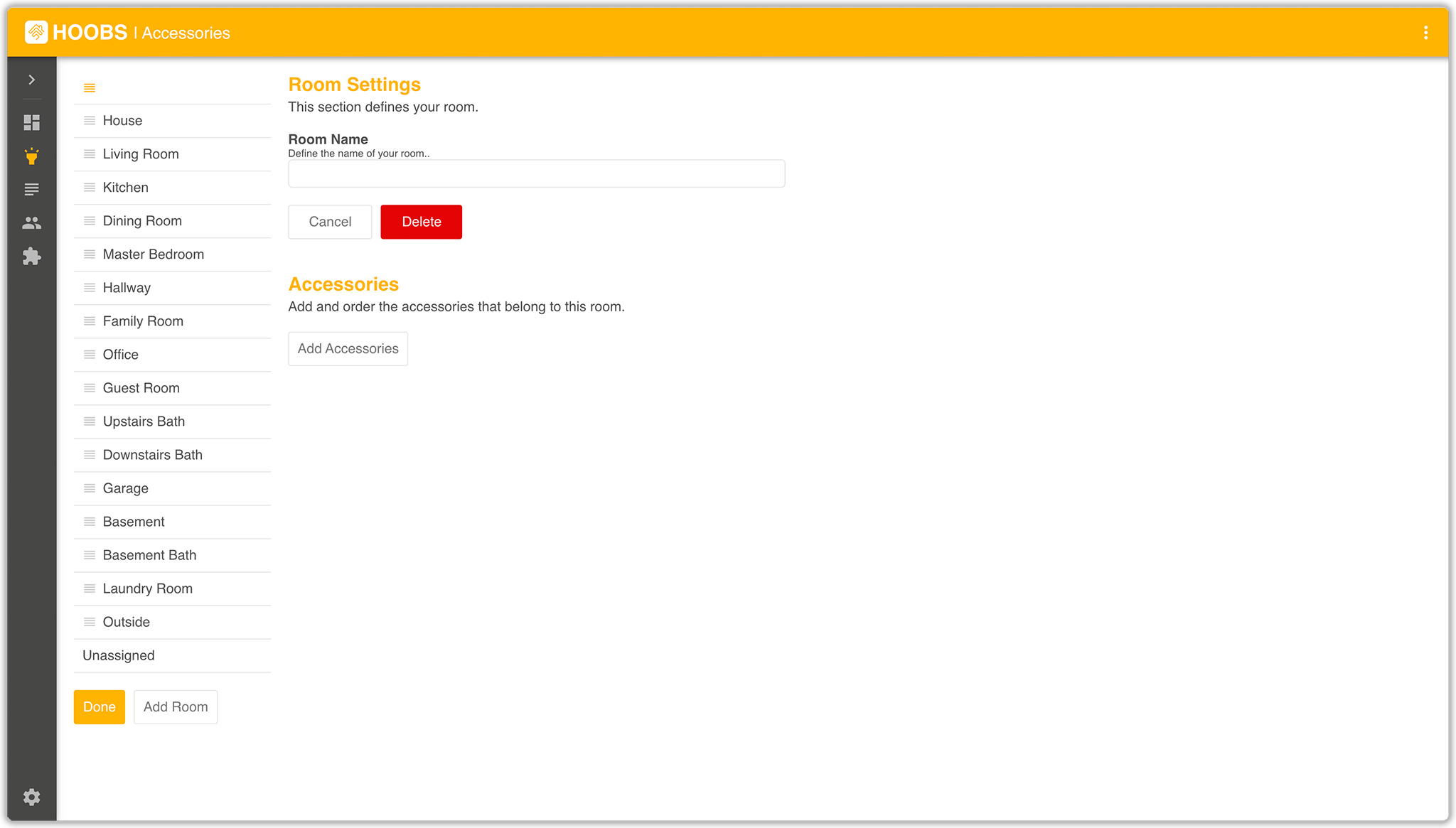Click the HOOBS logo icon

click(x=36, y=32)
